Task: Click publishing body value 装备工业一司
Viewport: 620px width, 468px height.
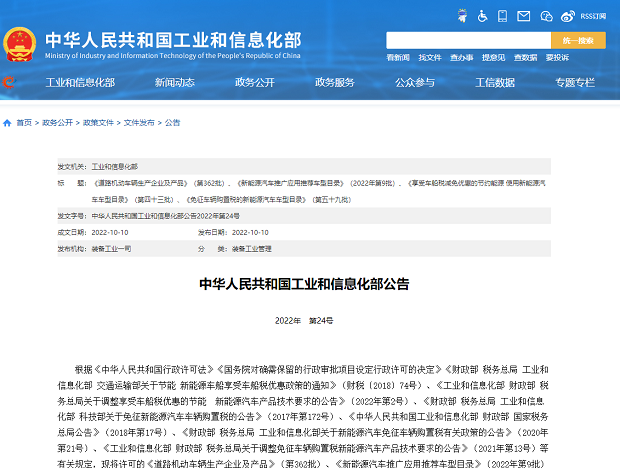Action: coord(111,249)
